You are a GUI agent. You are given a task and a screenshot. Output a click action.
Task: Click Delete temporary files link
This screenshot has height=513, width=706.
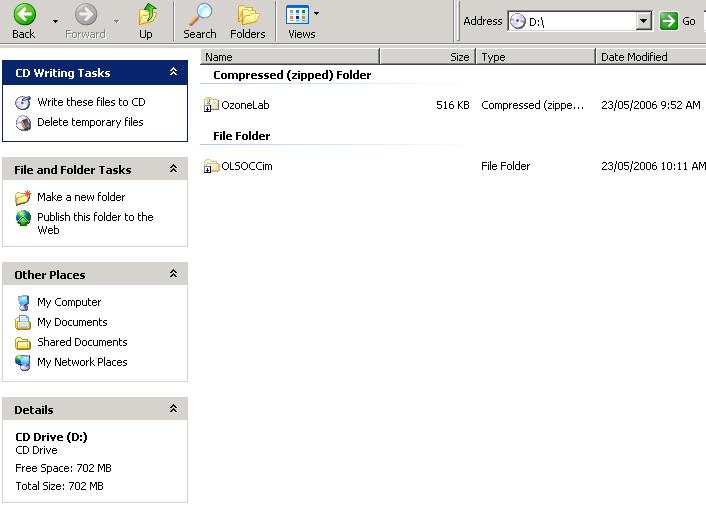coord(90,122)
